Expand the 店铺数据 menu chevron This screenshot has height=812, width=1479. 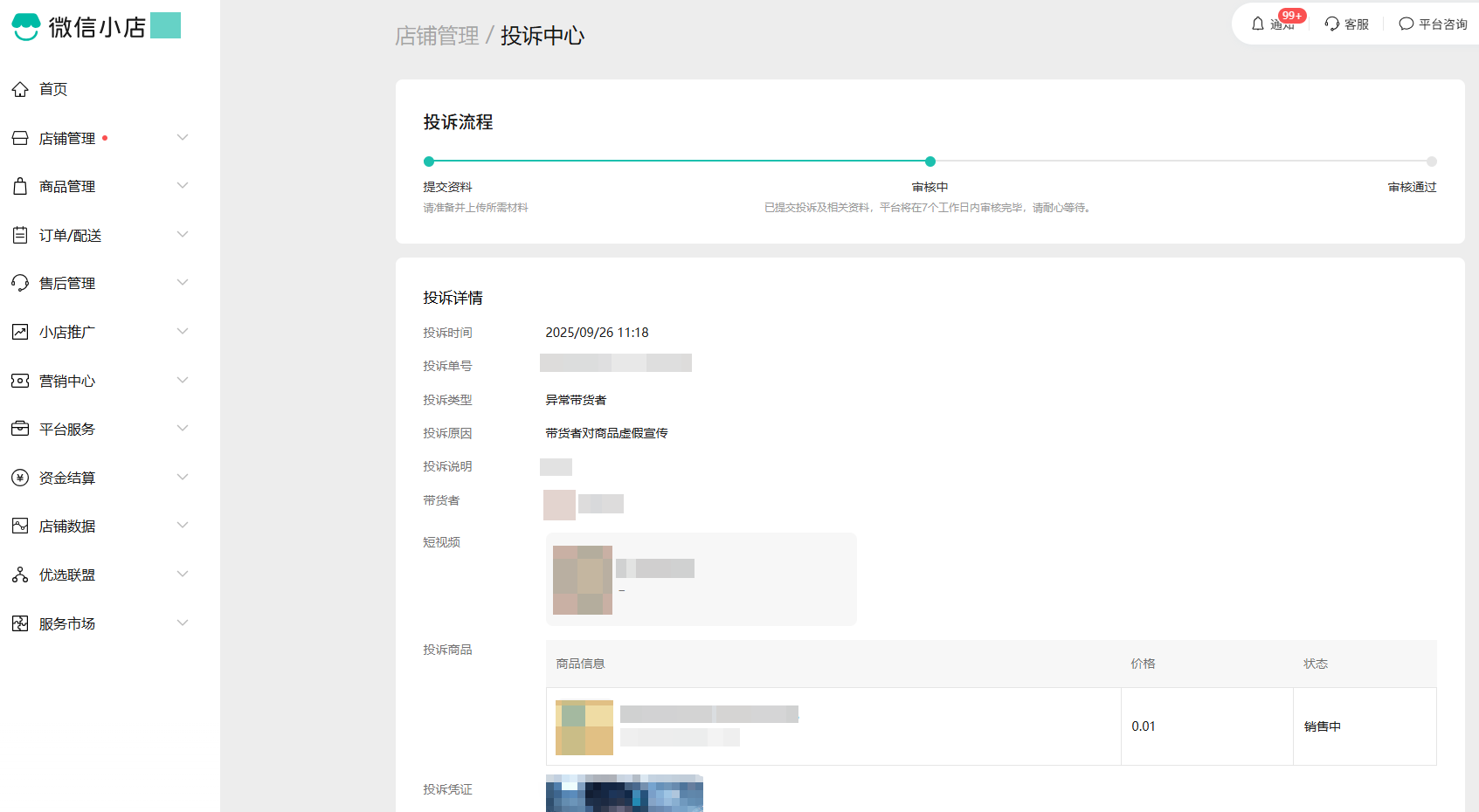[183, 525]
